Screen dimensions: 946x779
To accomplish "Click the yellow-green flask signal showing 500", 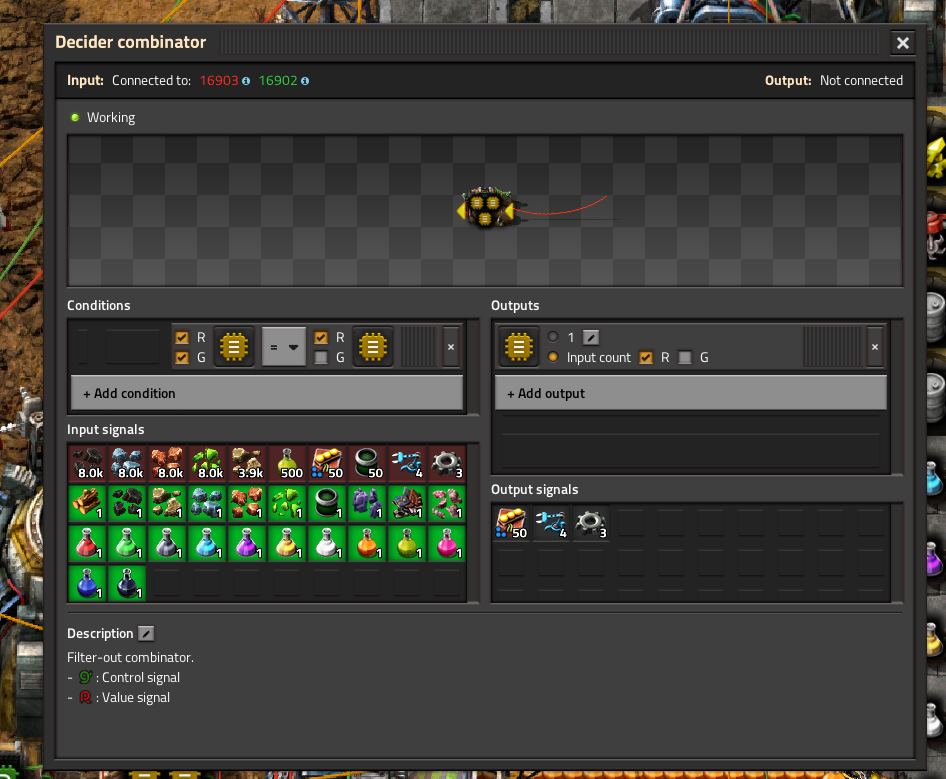I will coord(287,463).
